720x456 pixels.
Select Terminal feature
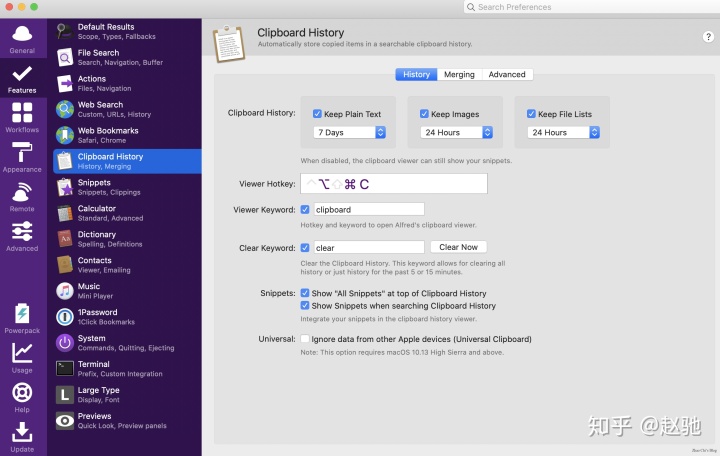[127, 369]
